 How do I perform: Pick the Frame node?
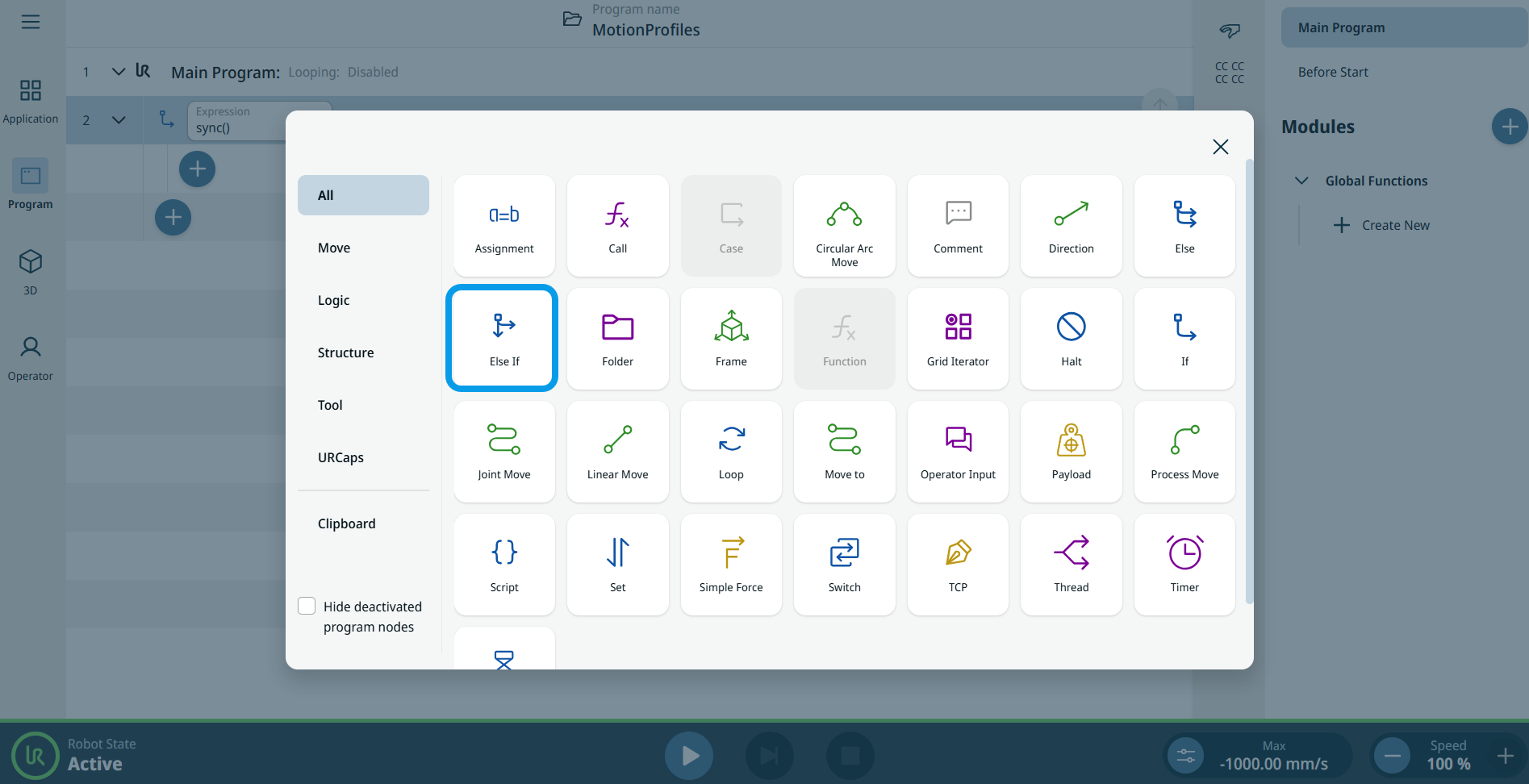click(730, 339)
